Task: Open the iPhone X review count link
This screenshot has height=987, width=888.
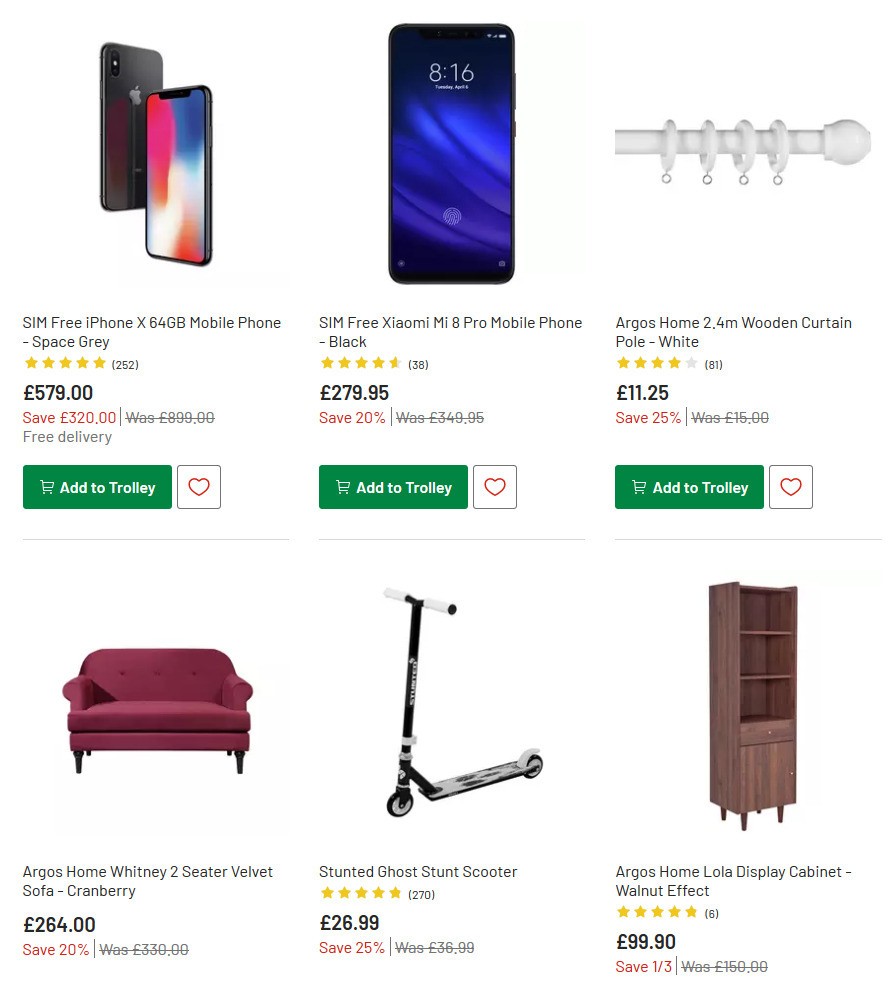Action: coord(124,364)
